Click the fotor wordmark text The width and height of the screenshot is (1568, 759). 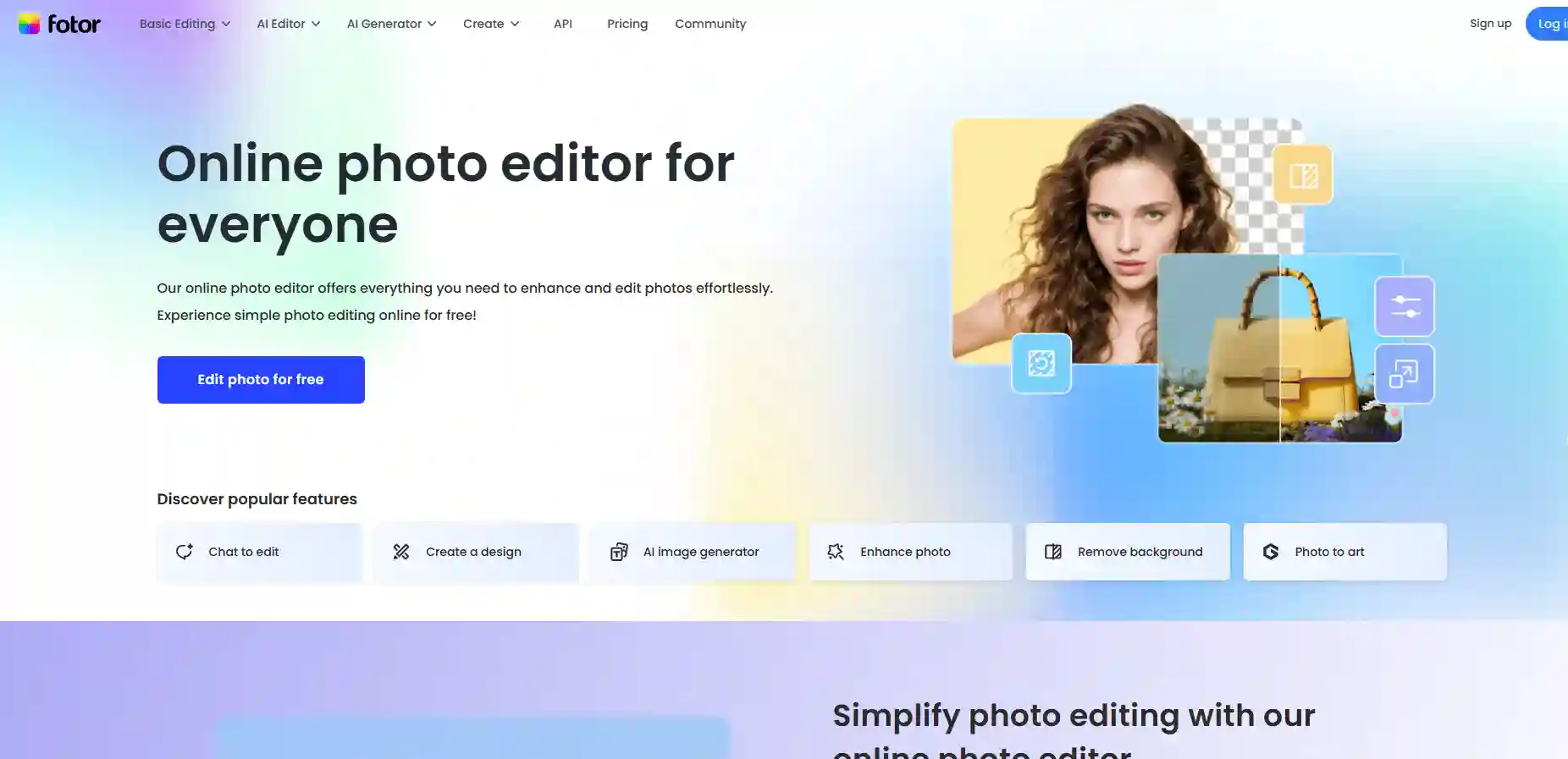(74, 25)
